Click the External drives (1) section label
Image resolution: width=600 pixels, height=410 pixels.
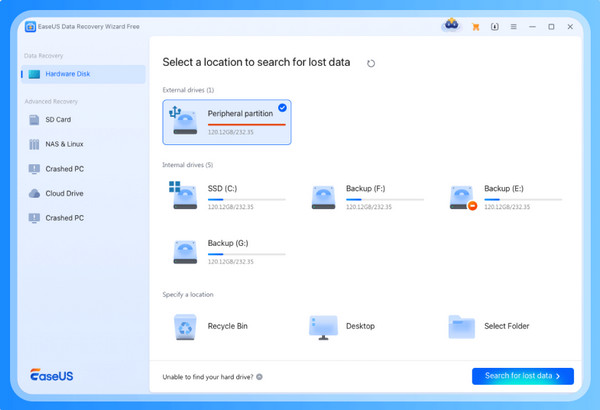(x=188, y=90)
